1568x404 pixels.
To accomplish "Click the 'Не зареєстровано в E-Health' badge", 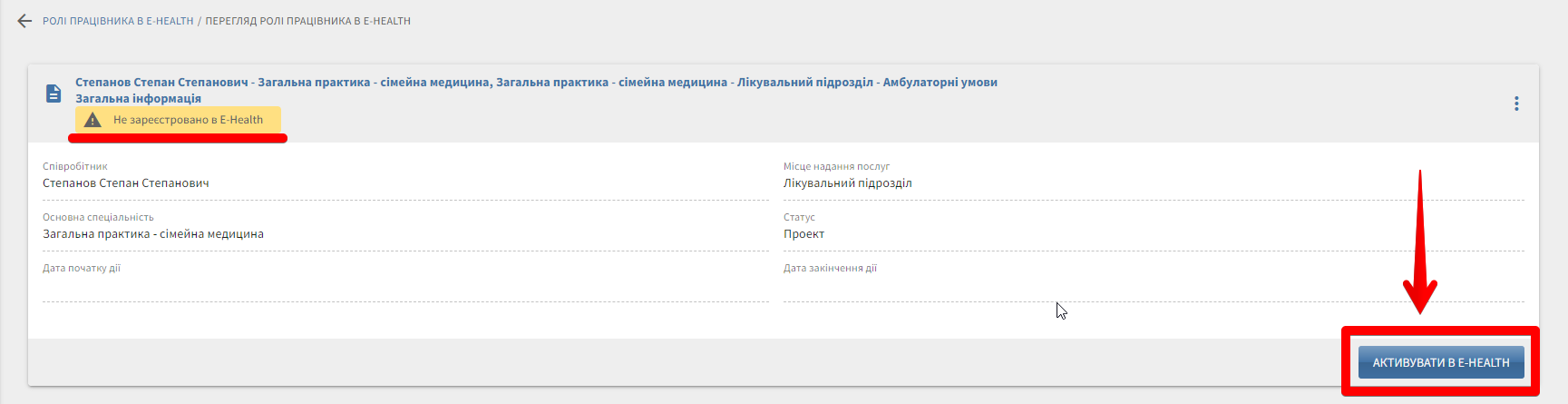I will (188, 120).
